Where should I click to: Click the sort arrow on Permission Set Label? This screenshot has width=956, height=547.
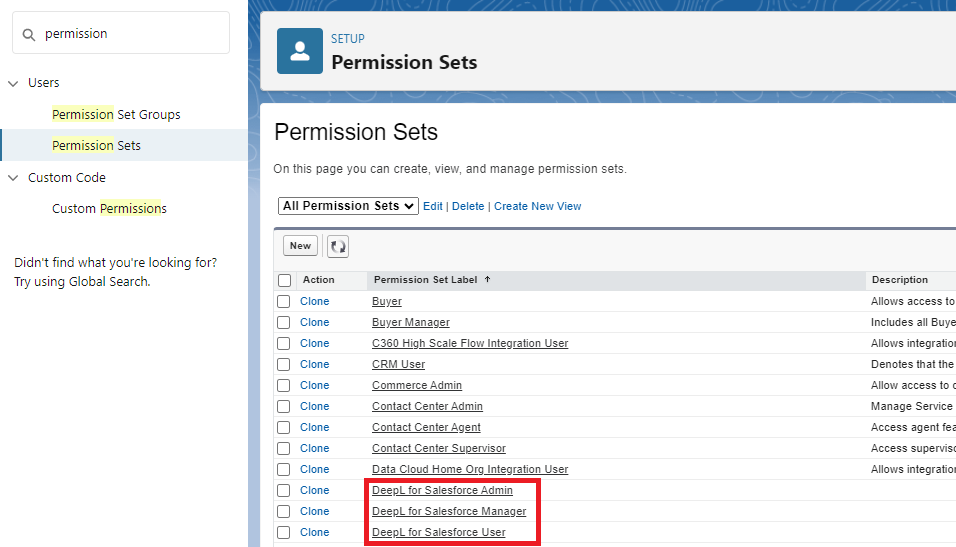(x=487, y=280)
